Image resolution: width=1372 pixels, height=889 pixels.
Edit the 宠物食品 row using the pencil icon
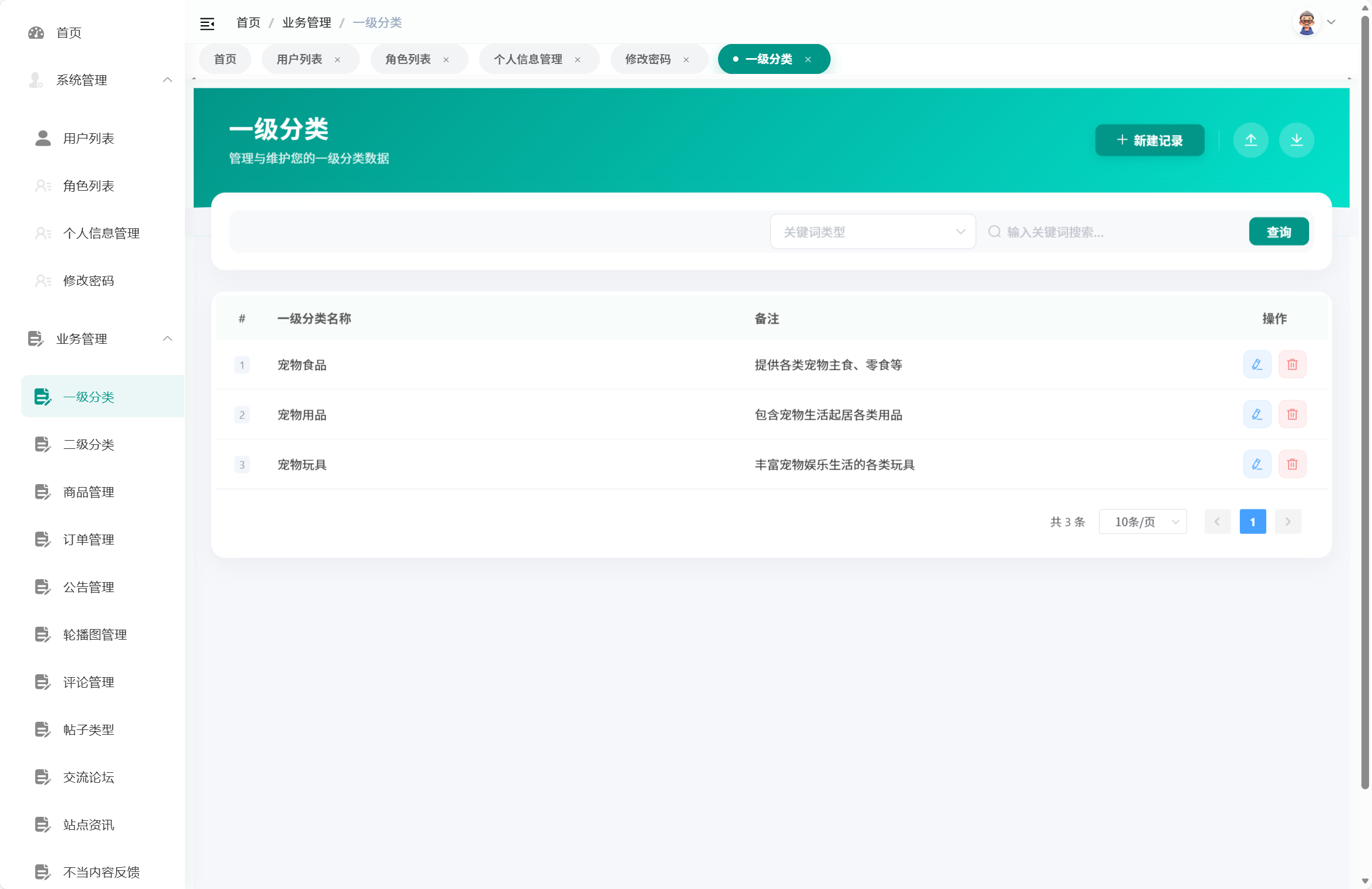coord(1258,364)
